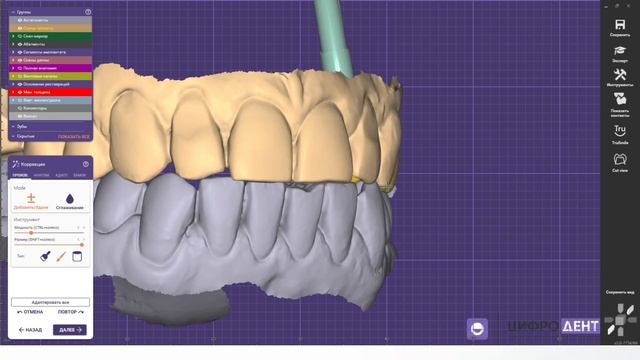Click the help icon in Группы panel
Image resolution: width=640 pixels, height=360 pixels.
(x=88, y=12)
